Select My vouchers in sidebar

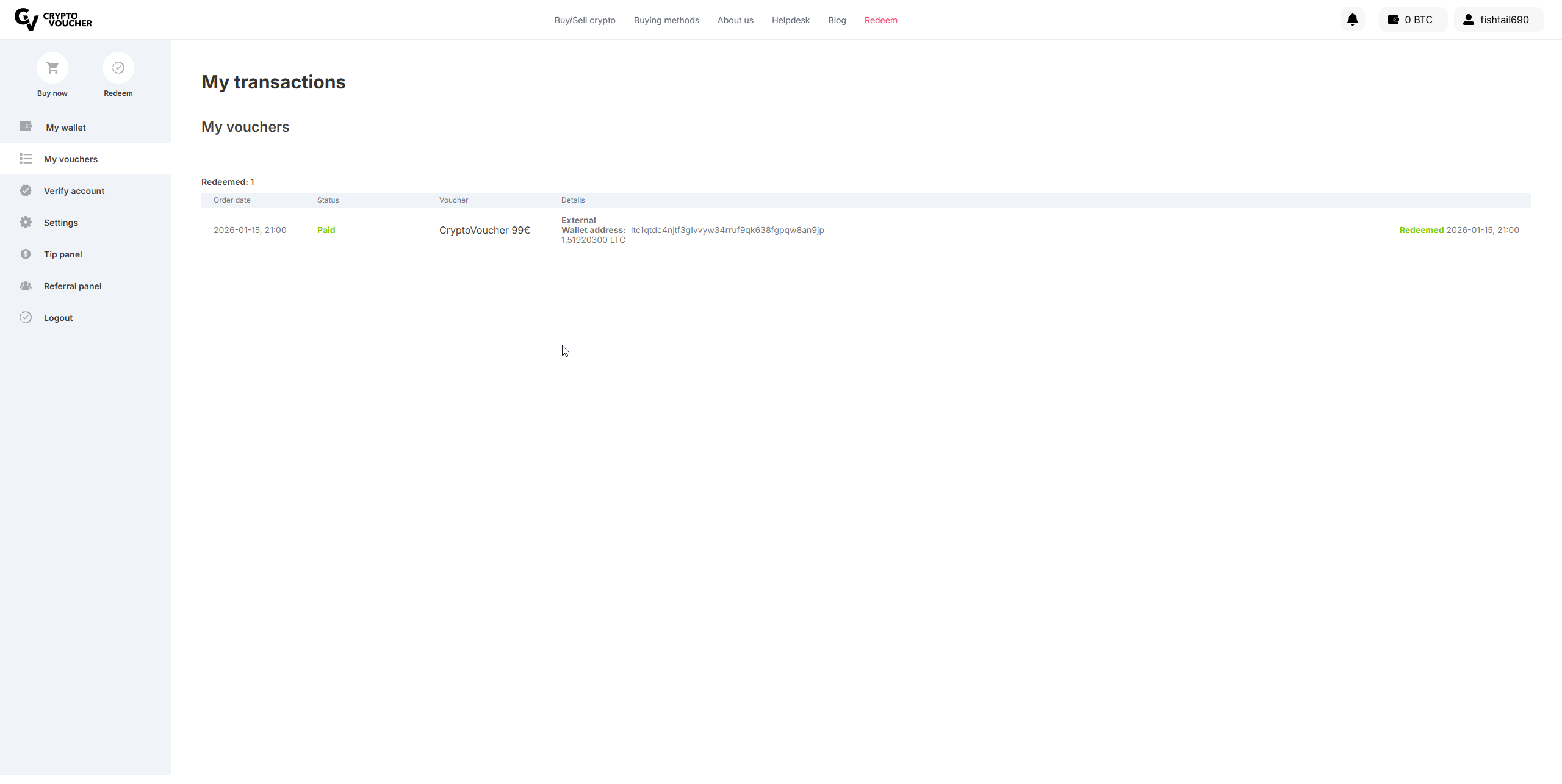[71, 159]
